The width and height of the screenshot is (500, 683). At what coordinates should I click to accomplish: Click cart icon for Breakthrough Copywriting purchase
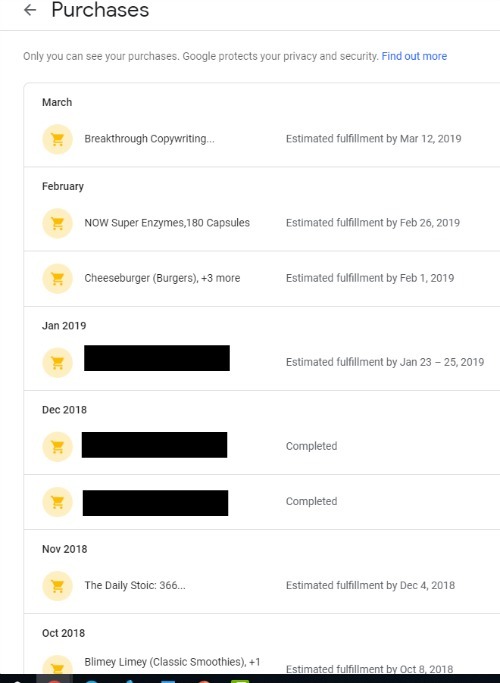57,139
